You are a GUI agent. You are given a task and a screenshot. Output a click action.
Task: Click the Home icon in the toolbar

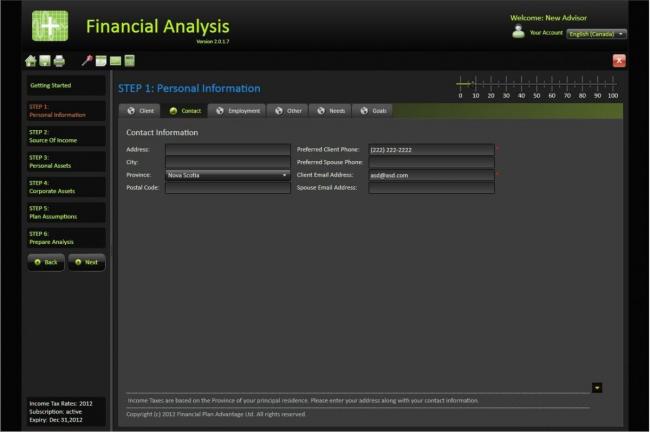coord(30,61)
